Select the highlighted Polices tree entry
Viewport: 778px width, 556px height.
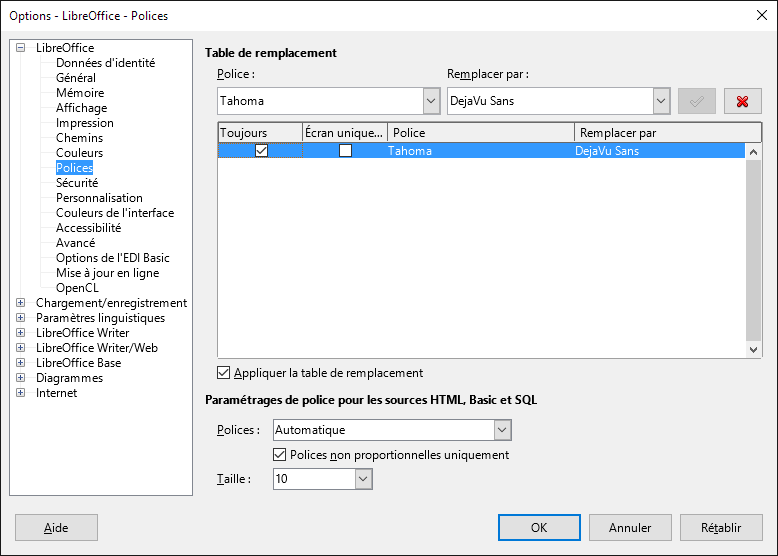coord(74,168)
